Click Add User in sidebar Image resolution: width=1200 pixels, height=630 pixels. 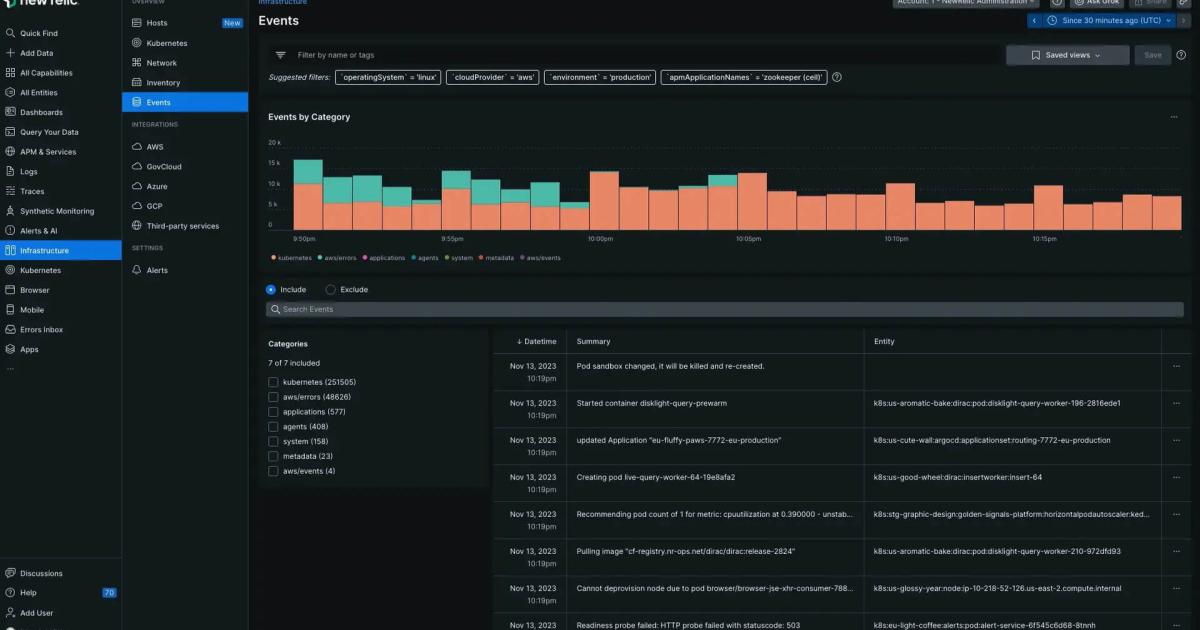pyautogui.click(x=36, y=613)
